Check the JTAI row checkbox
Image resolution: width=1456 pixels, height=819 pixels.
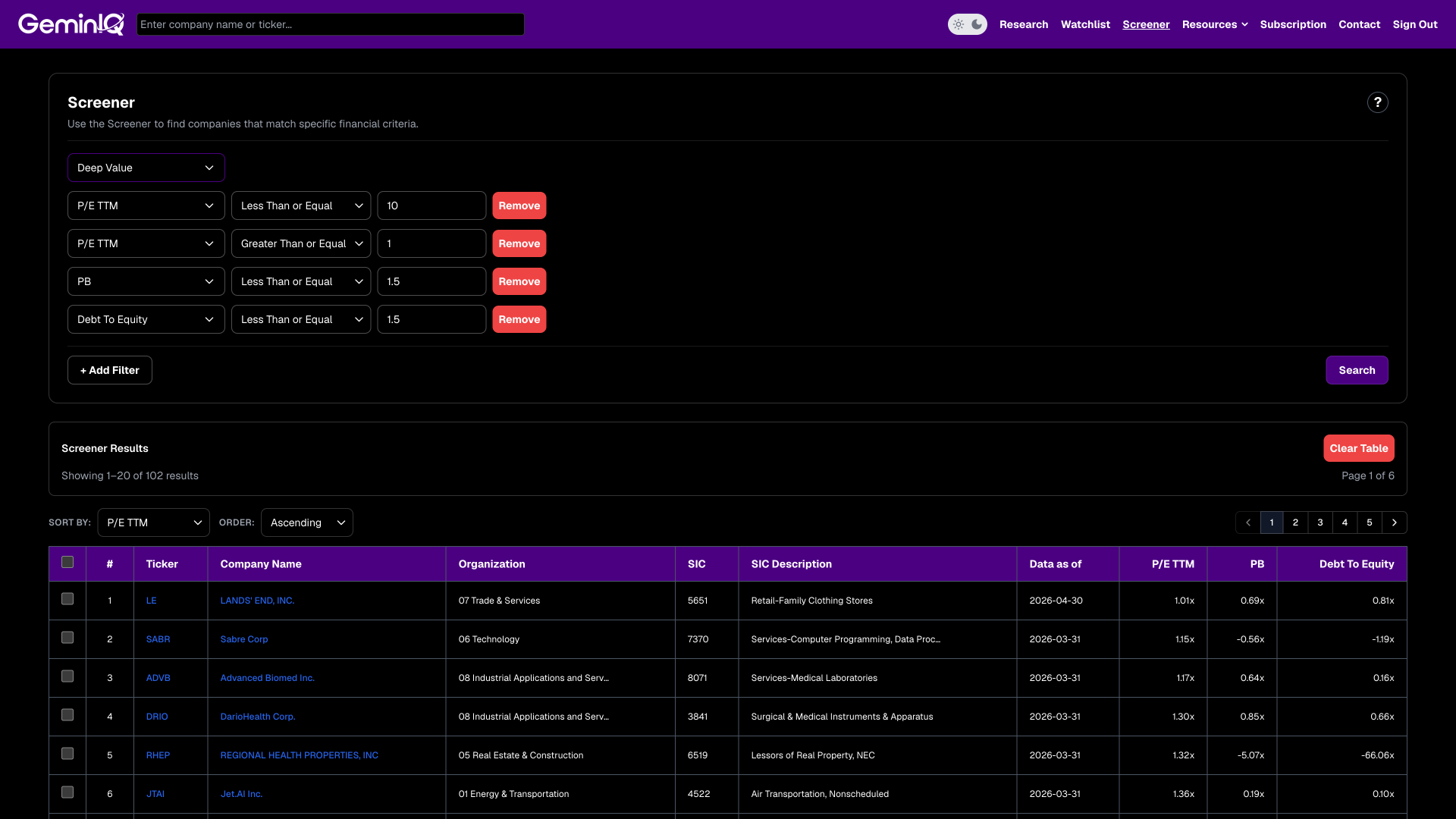(67, 792)
